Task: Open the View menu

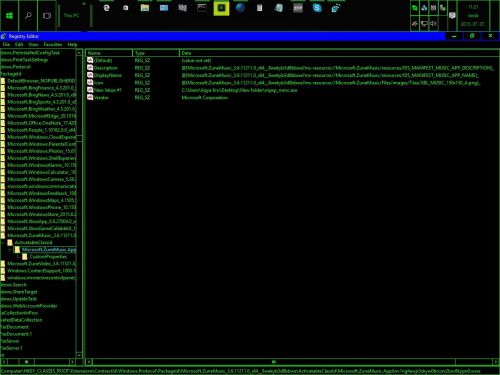Action: (x=33, y=44)
